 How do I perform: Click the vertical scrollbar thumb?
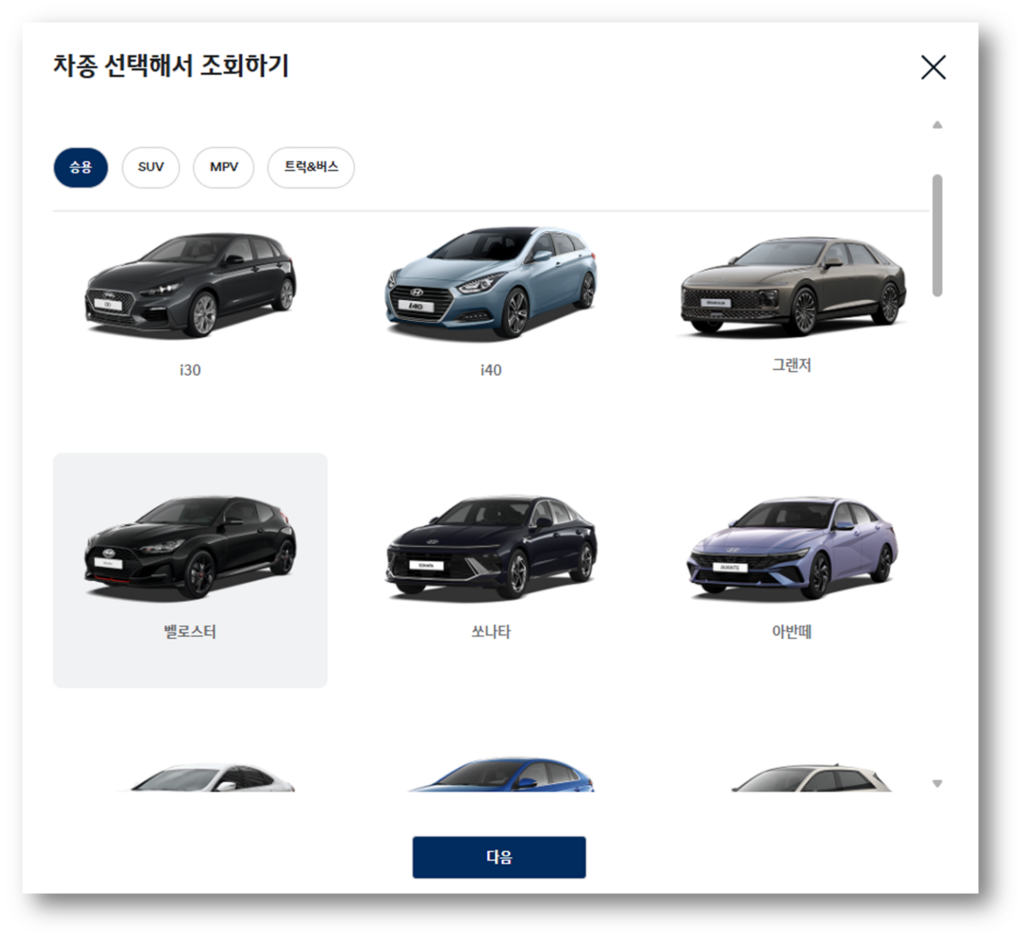(937, 231)
